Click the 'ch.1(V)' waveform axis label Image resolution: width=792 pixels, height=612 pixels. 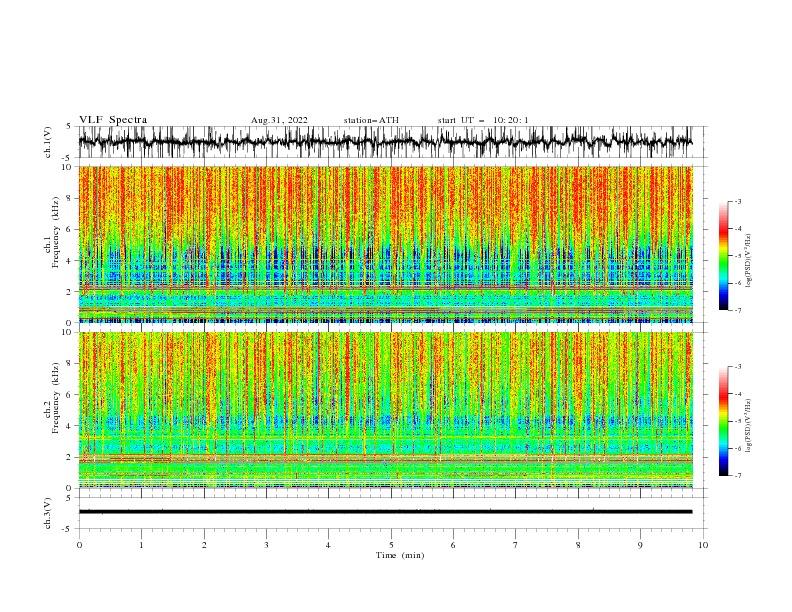48,142
